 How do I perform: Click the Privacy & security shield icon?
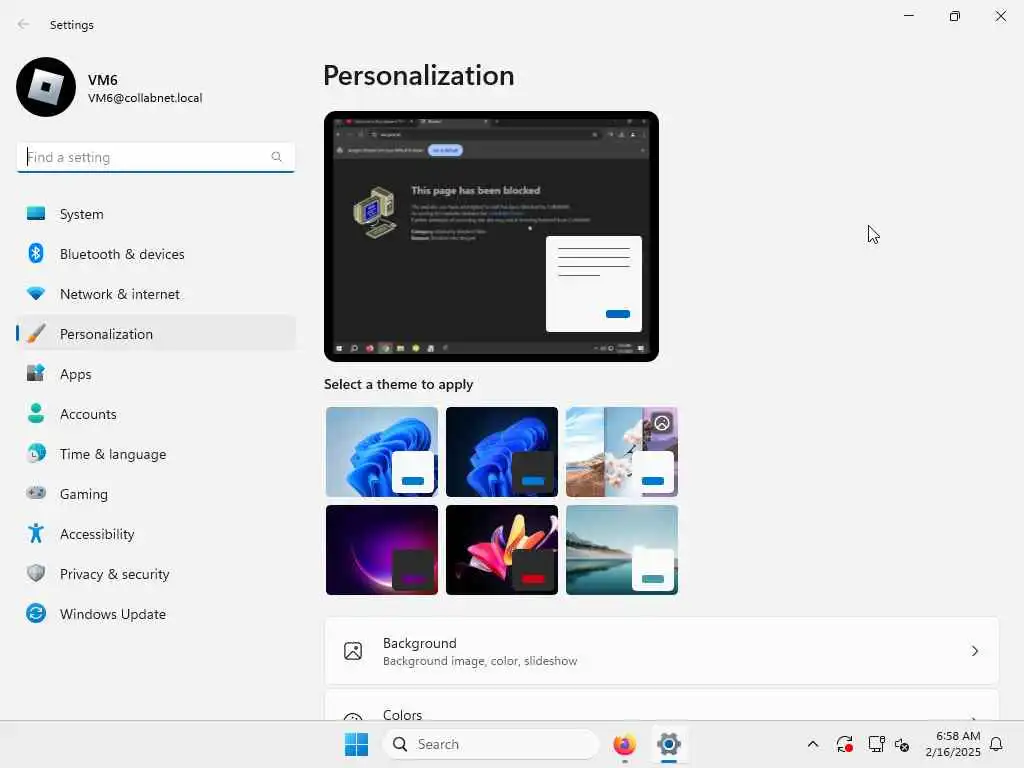36,573
